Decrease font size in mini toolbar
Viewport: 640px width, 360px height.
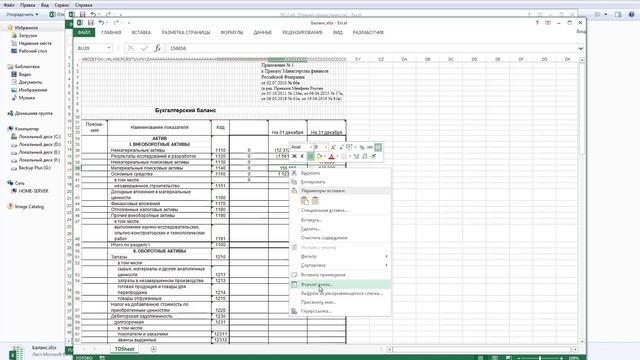pos(341,147)
